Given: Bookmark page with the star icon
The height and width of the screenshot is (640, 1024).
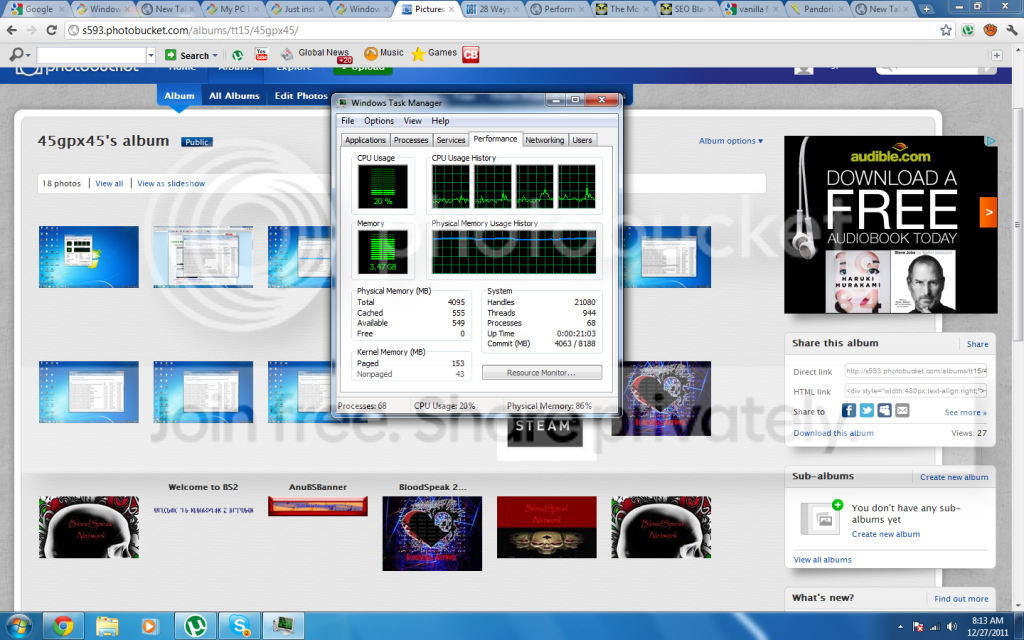Looking at the screenshot, I should click(x=946, y=30).
